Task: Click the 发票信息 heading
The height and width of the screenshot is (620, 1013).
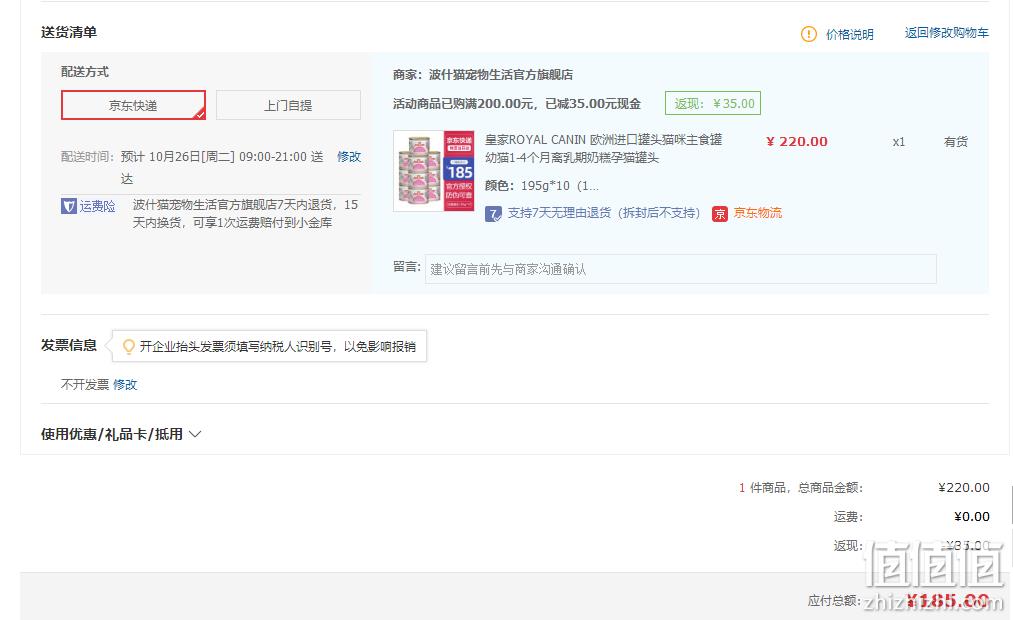Action: point(68,346)
